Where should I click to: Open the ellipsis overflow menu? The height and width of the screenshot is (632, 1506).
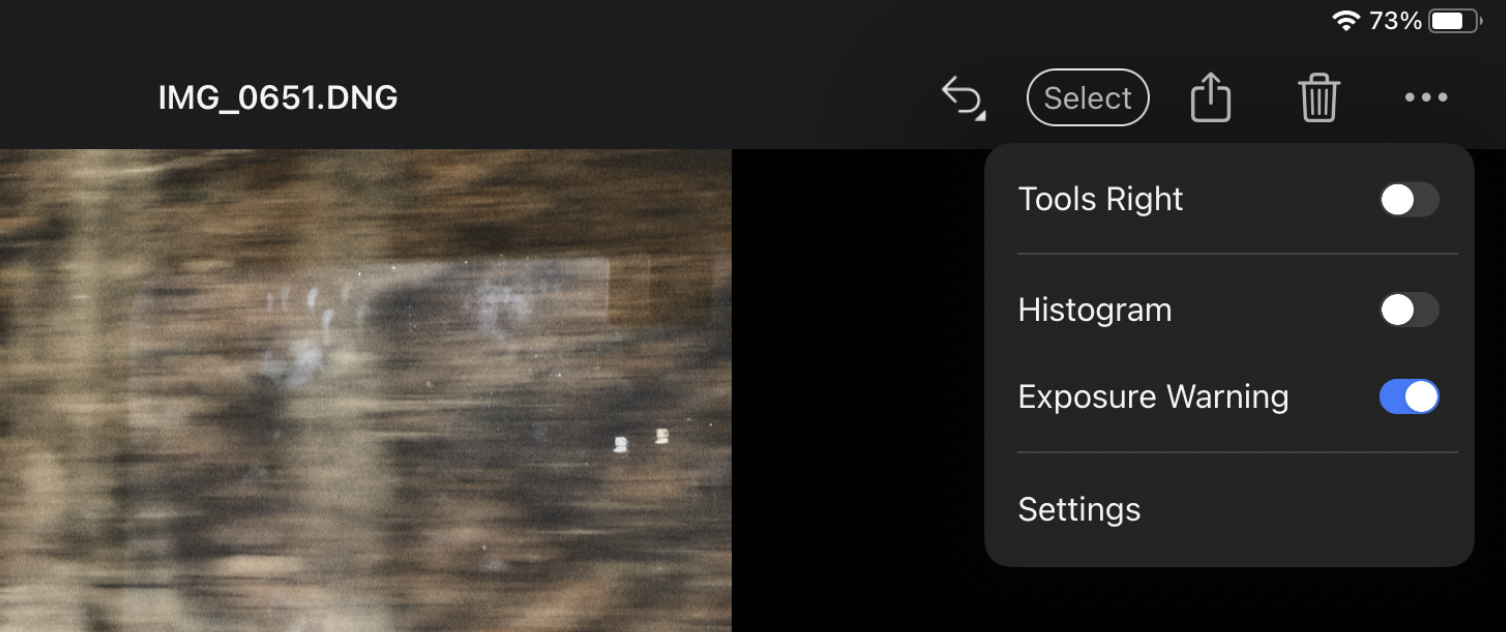(1426, 97)
